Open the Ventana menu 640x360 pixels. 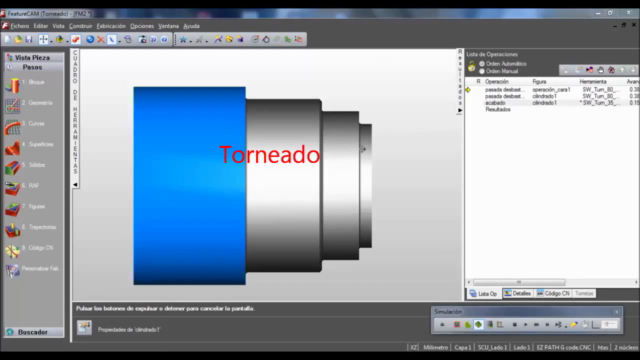tap(169, 26)
